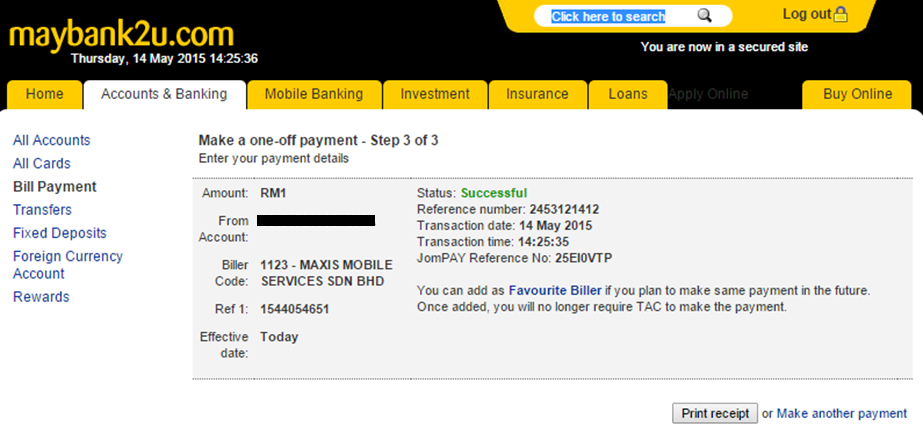Open Rewards in the sidebar
This screenshot has height=445, width=923.
click(41, 297)
